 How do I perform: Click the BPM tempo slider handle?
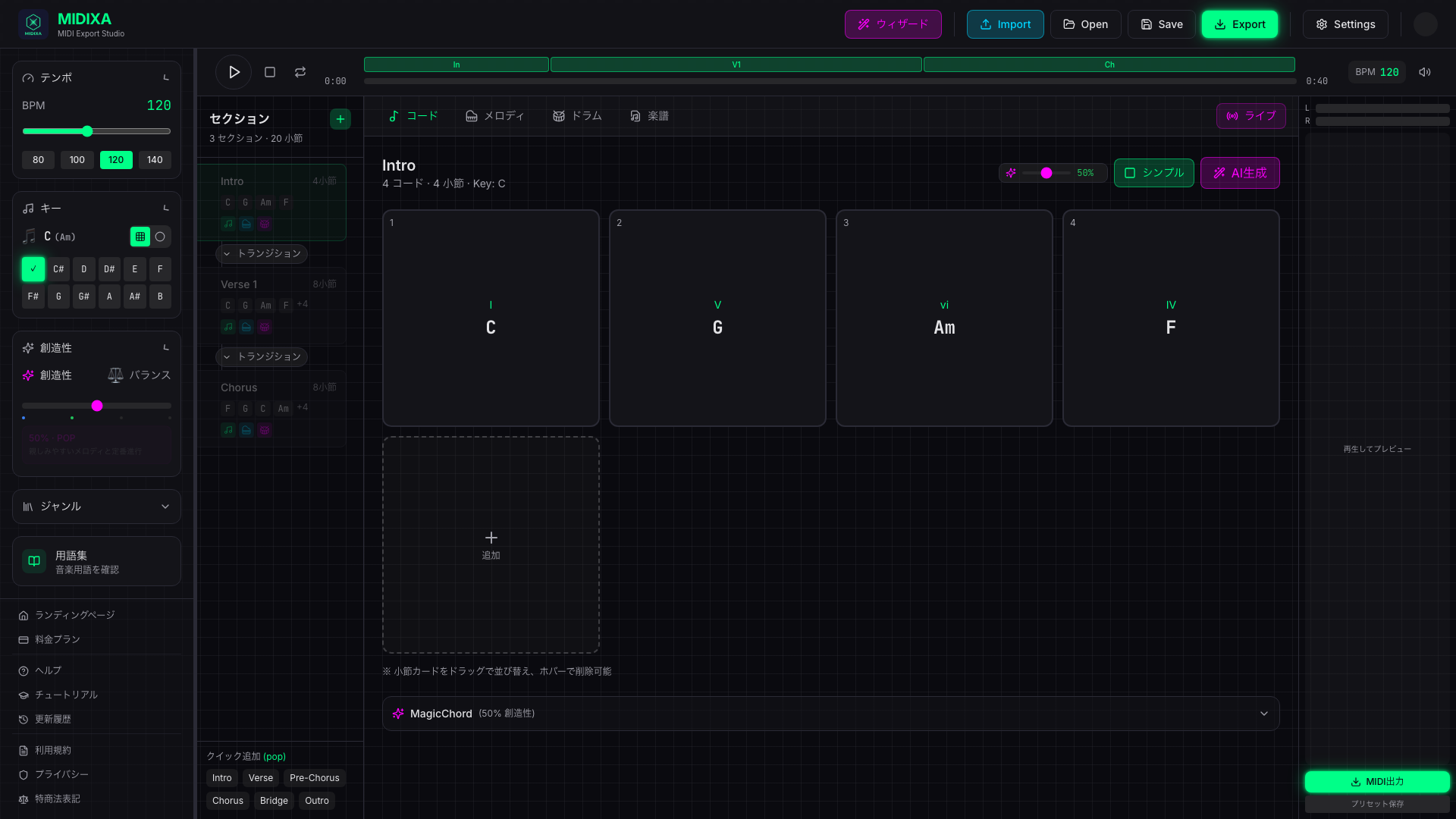point(87,131)
